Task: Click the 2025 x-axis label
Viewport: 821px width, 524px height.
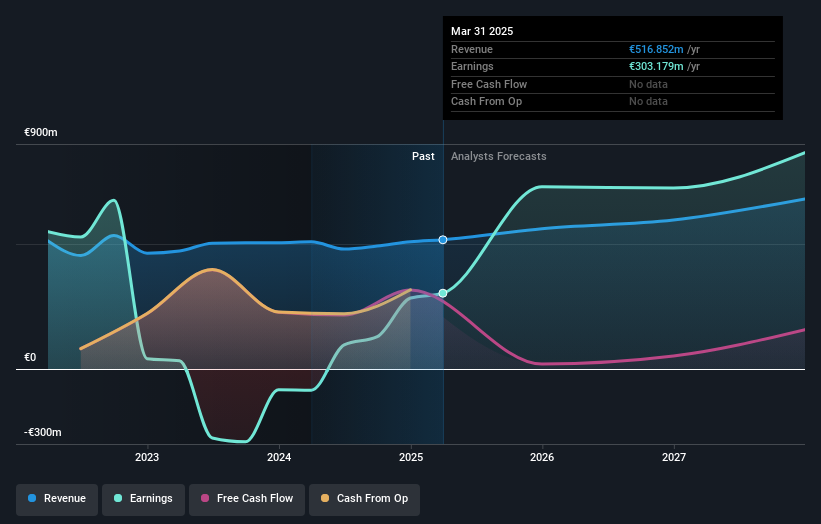Action: (411, 458)
